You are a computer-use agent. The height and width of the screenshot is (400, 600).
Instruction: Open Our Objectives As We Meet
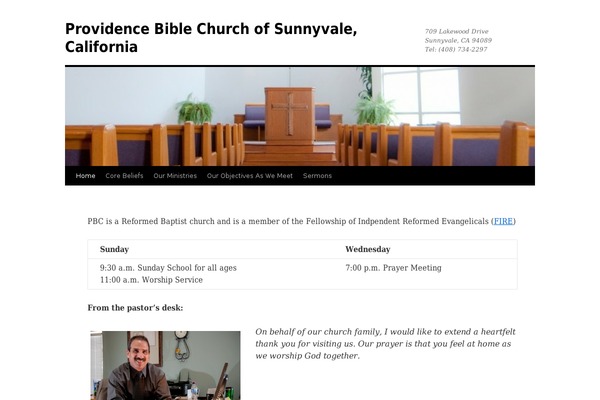tap(249, 176)
